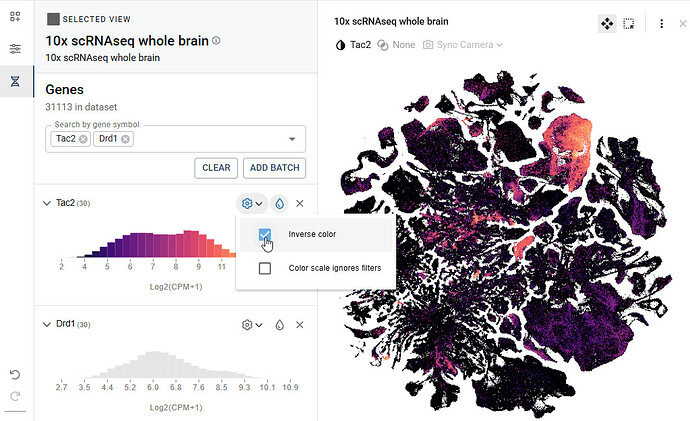690x421 pixels.
Task: Uncheck the Inverse color checkbox
Action: (x=265, y=234)
